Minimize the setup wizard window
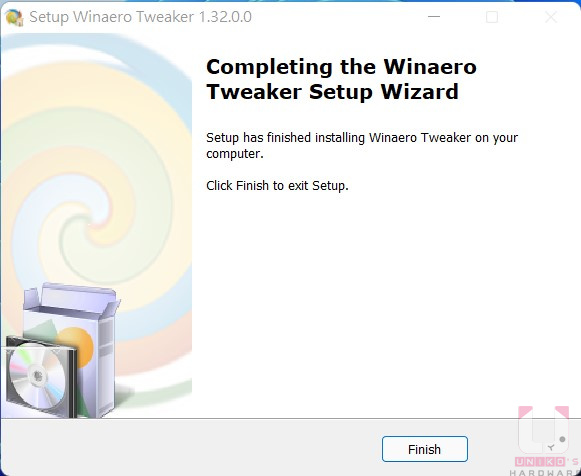Viewport: 581px width, 476px height. [434, 17]
